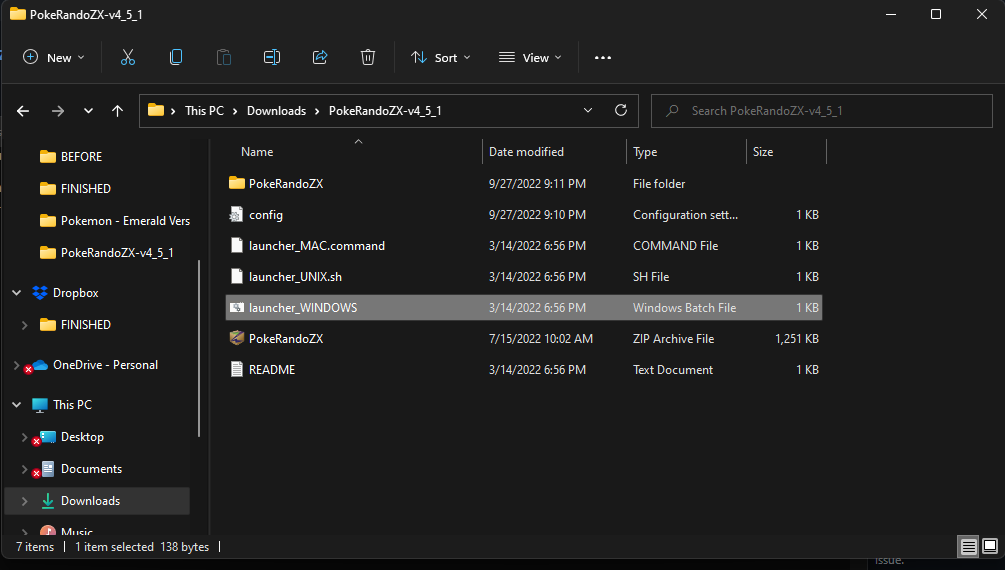Collapse the This PC tree node

pyautogui.click(x=17, y=405)
